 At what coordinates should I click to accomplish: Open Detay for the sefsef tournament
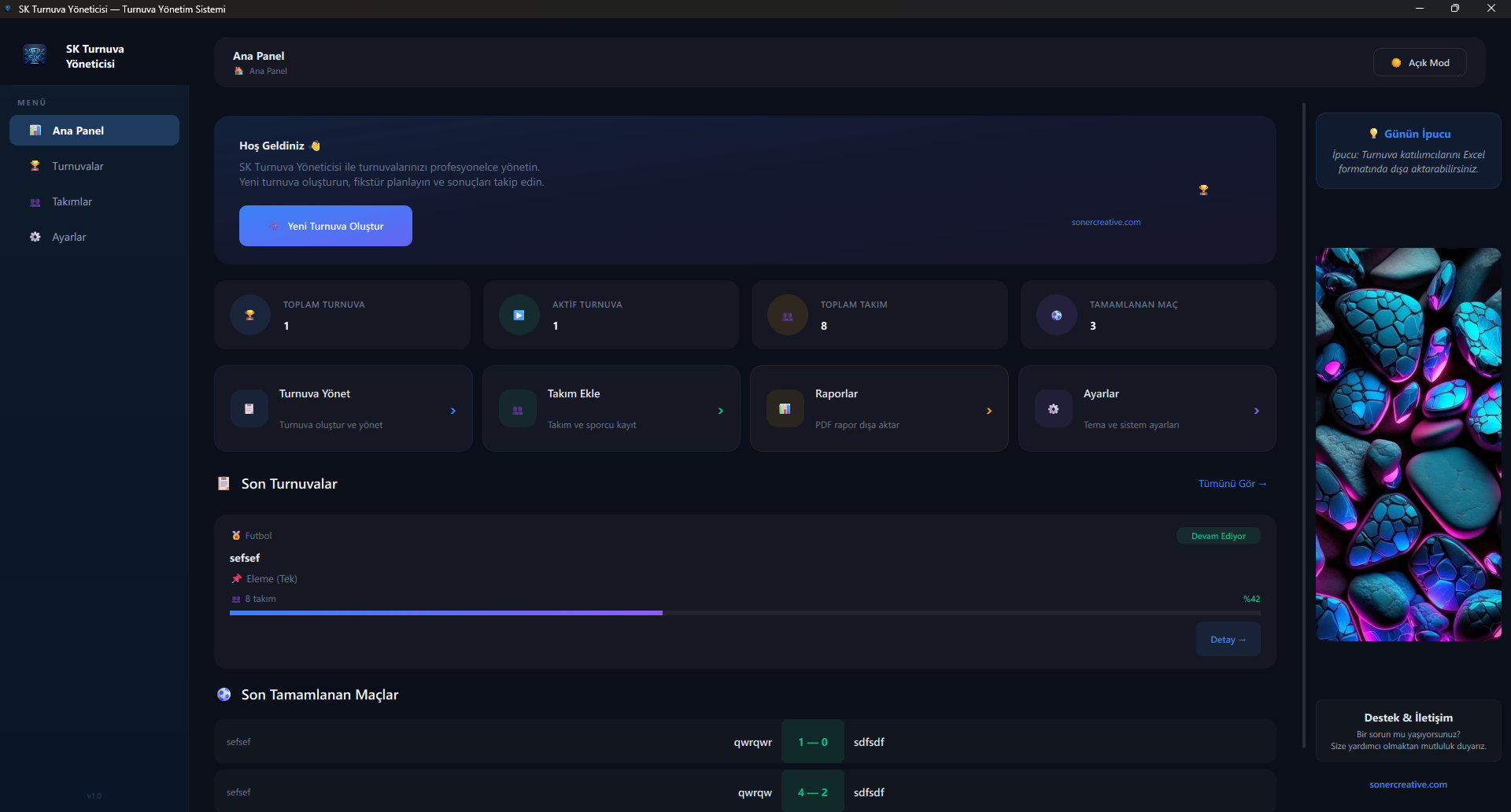(x=1228, y=640)
